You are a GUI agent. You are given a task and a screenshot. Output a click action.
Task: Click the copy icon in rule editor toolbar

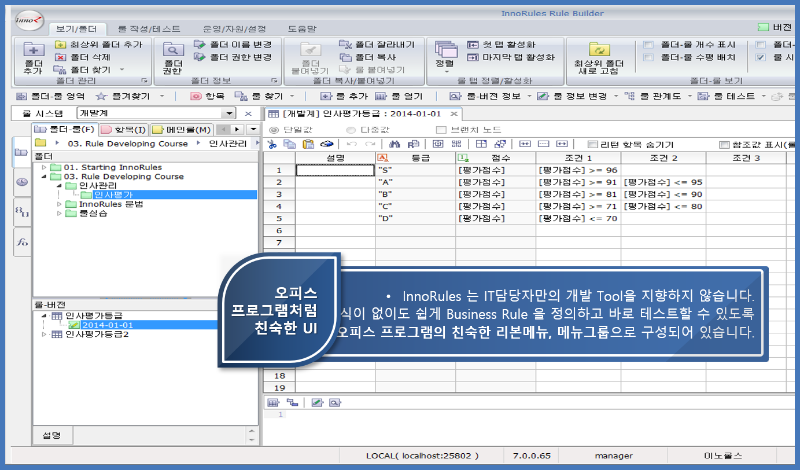289,144
